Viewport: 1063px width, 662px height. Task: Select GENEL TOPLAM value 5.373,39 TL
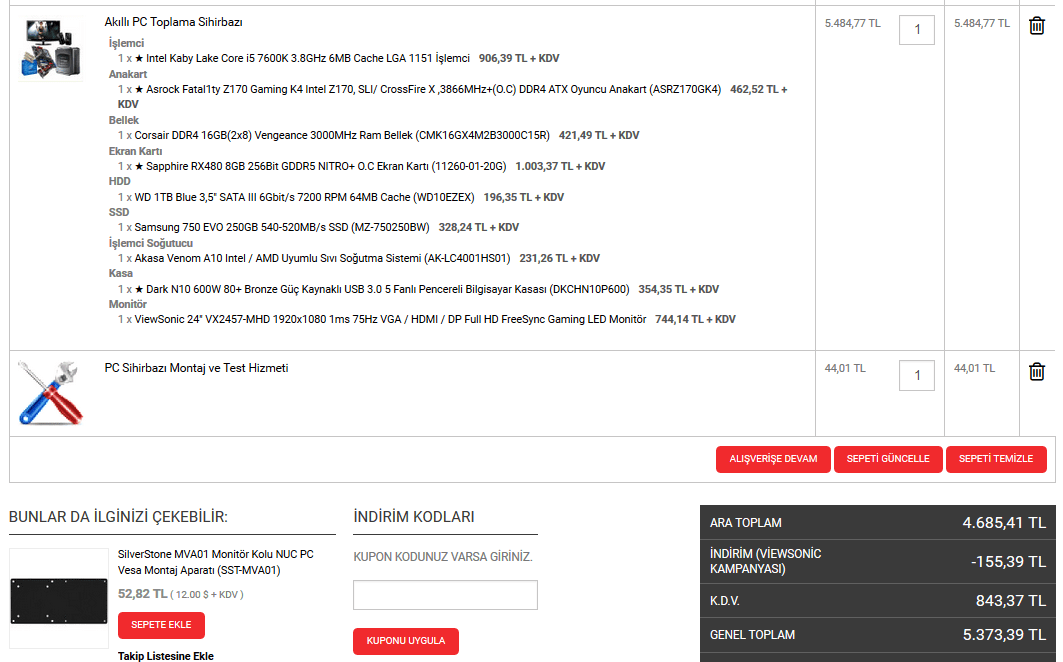click(1004, 635)
